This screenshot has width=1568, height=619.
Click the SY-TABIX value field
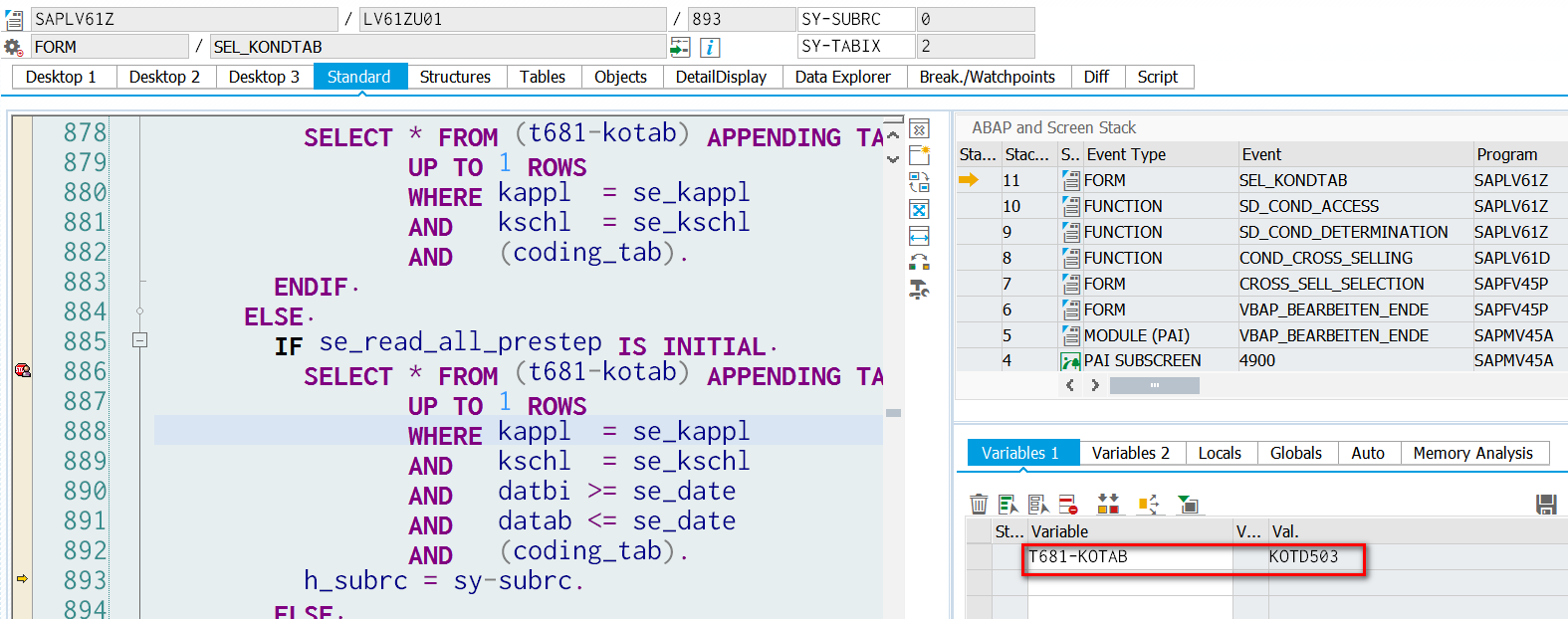point(976,47)
